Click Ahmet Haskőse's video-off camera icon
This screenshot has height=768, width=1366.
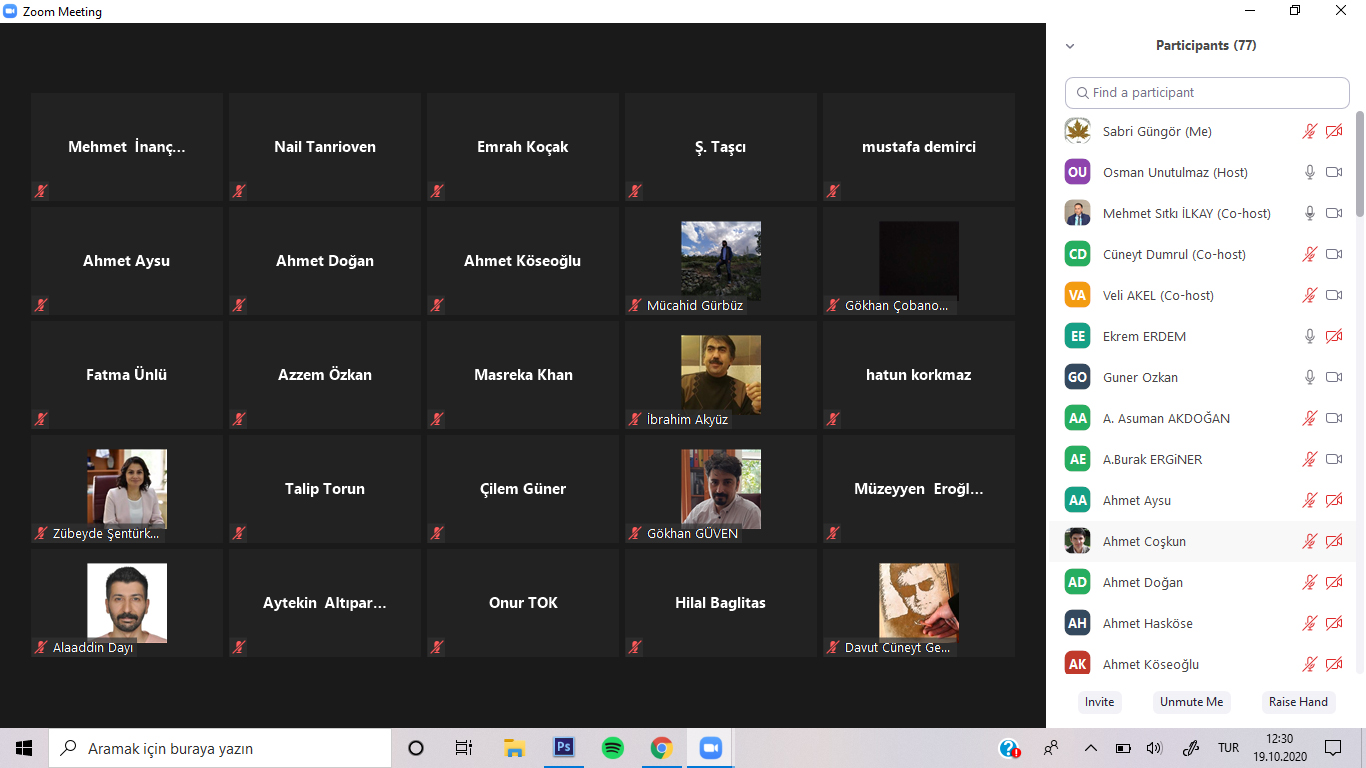pos(1333,623)
